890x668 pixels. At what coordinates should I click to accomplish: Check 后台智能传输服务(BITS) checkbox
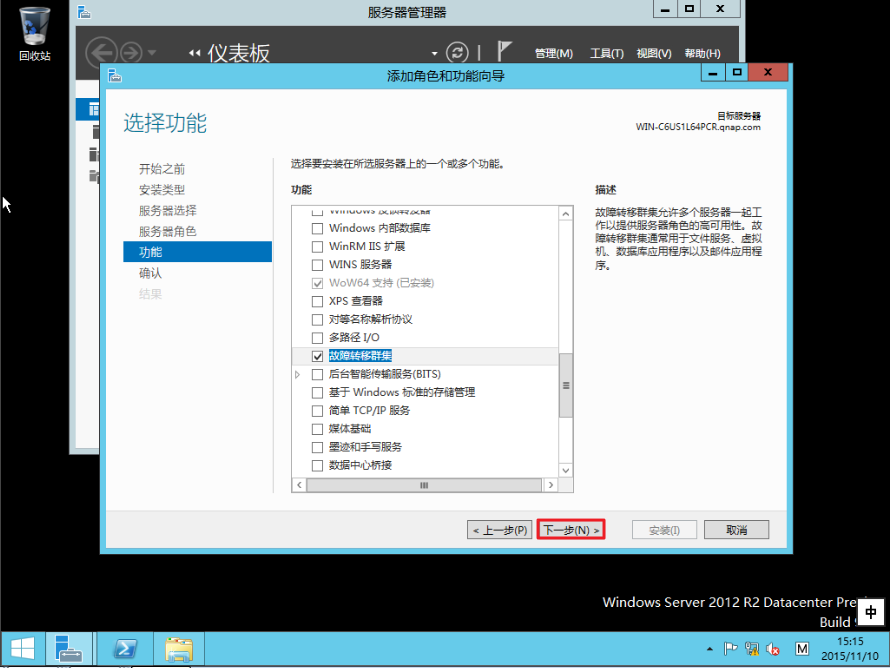pyautogui.click(x=317, y=374)
